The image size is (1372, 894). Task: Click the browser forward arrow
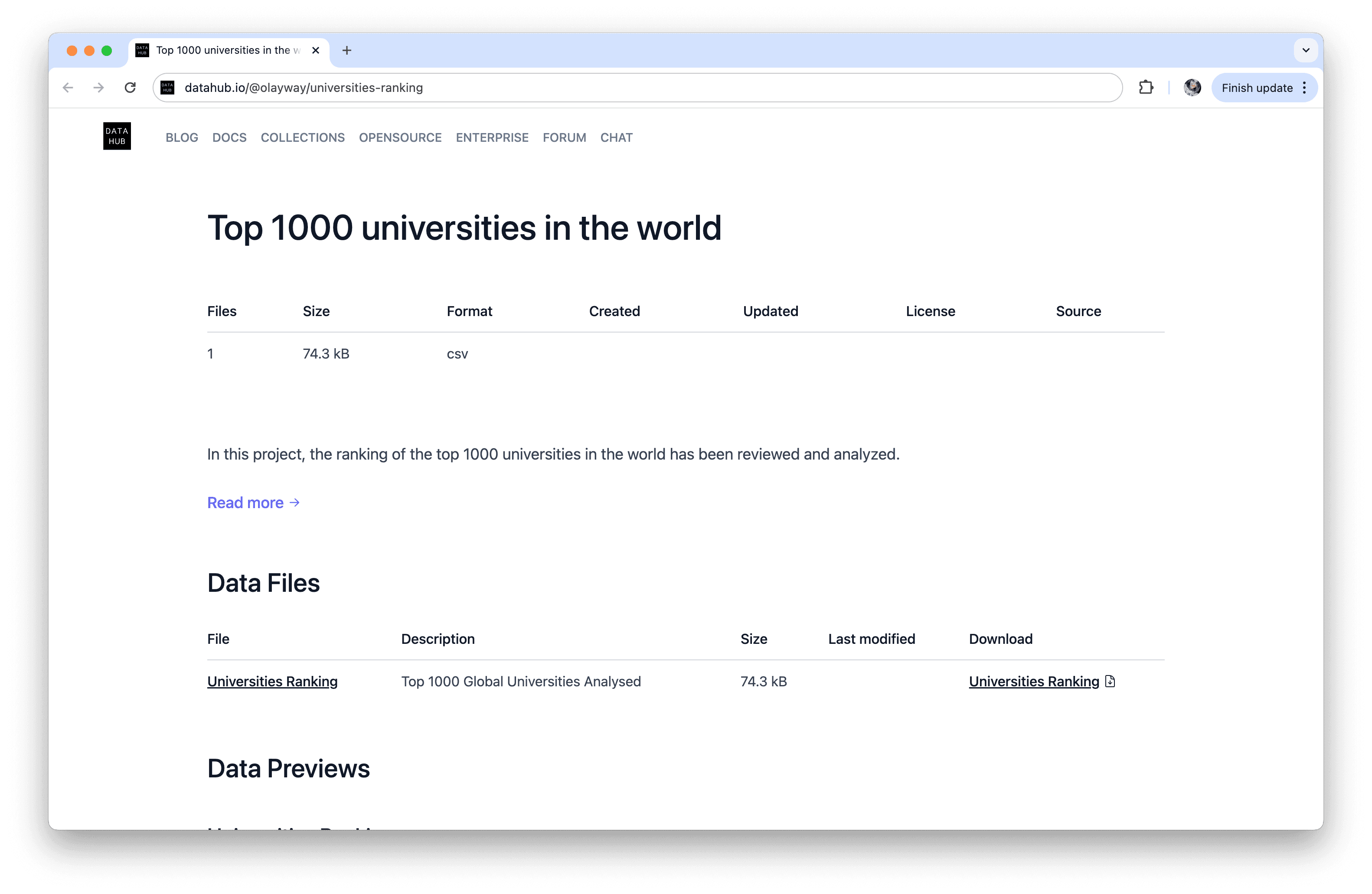click(98, 88)
